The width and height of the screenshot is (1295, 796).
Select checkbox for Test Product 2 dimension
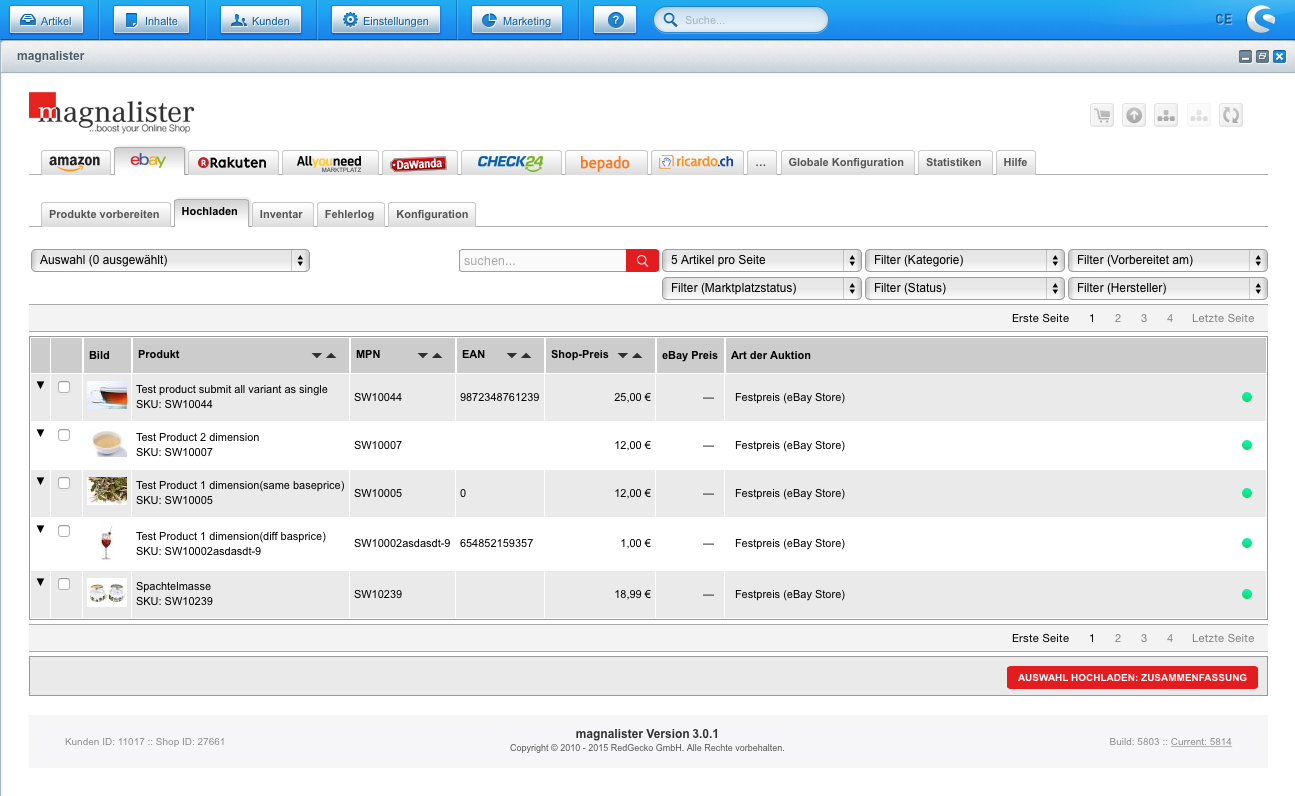pyautogui.click(x=64, y=435)
